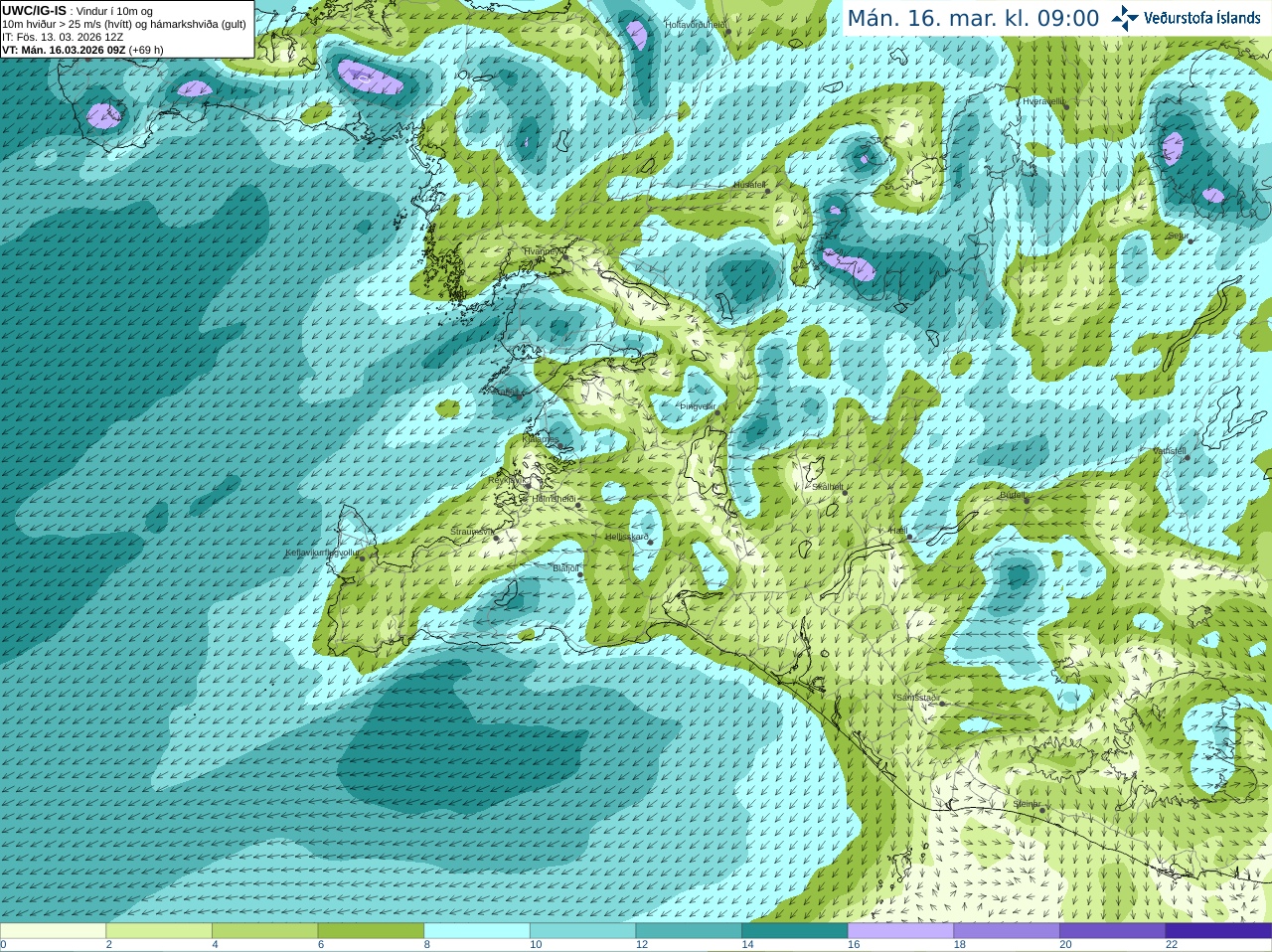Select the 18–20 m/s legend color
The image size is (1272, 952).
tap(1007, 931)
